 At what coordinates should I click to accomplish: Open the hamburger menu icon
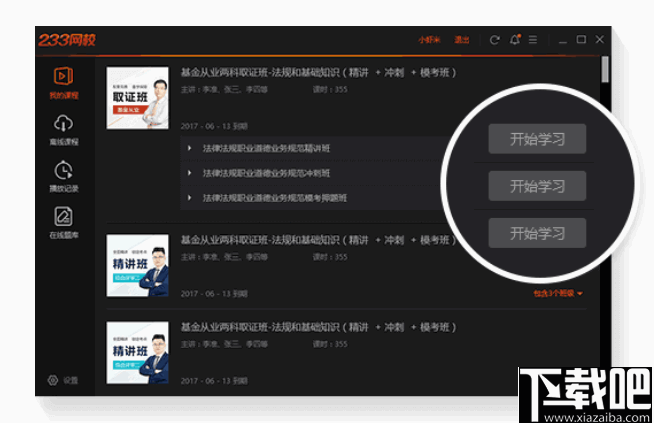click(533, 39)
